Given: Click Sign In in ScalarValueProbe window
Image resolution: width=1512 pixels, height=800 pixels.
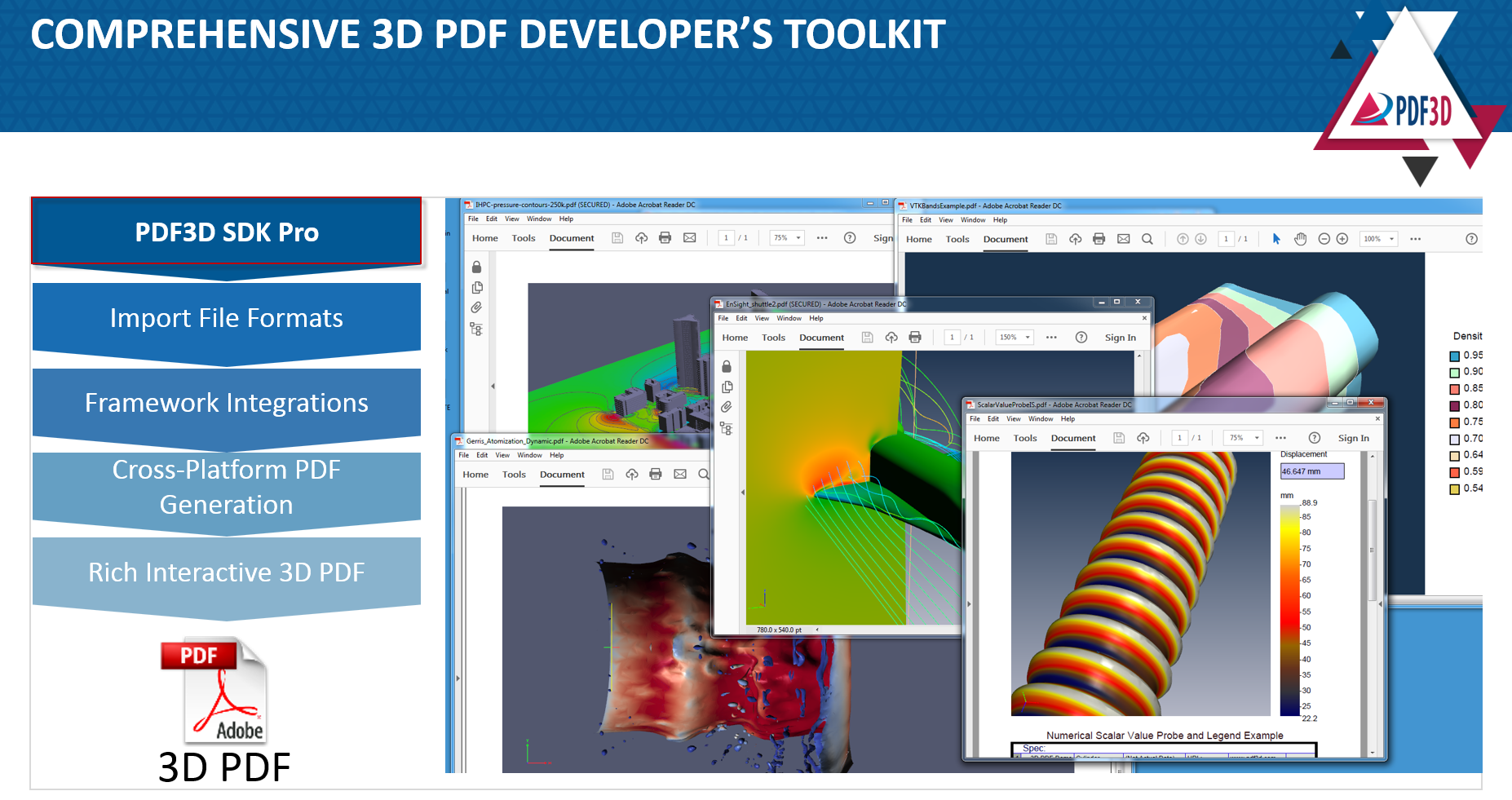Looking at the screenshot, I should [x=1354, y=439].
